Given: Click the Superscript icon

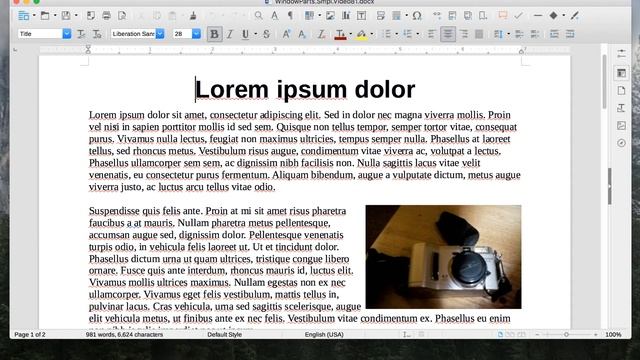Looking at the screenshot, I should tap(286, 34).
